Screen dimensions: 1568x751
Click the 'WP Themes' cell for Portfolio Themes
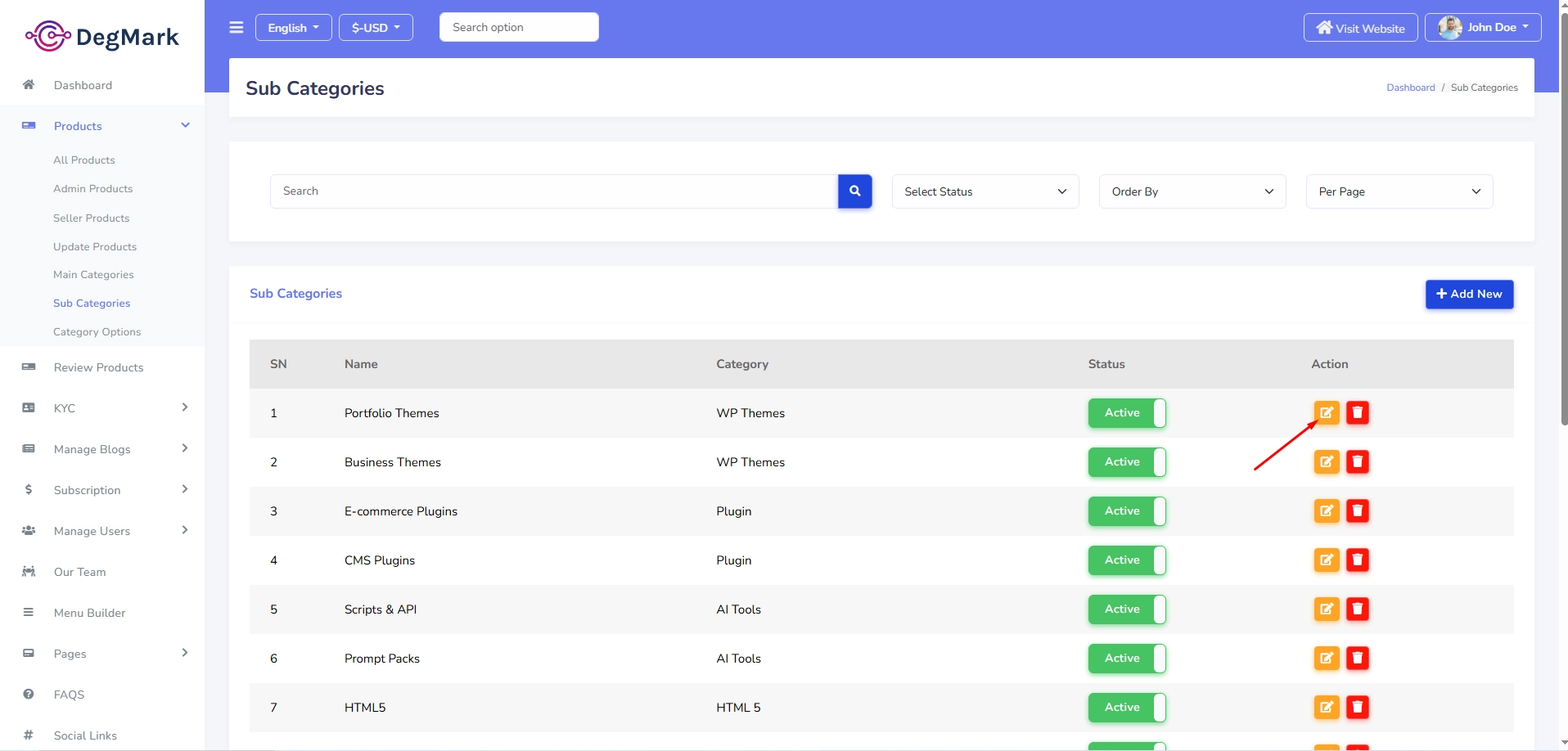(x=750, y=412)
